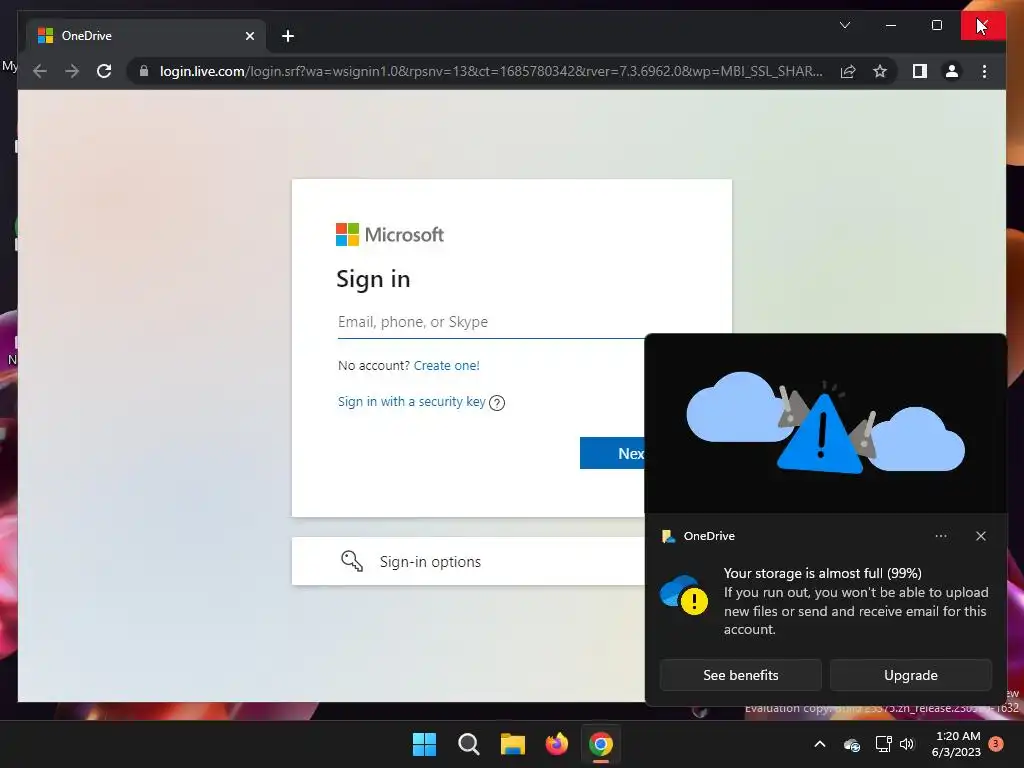
Task: Open volume control tray icon
Action: coord(906,744)
